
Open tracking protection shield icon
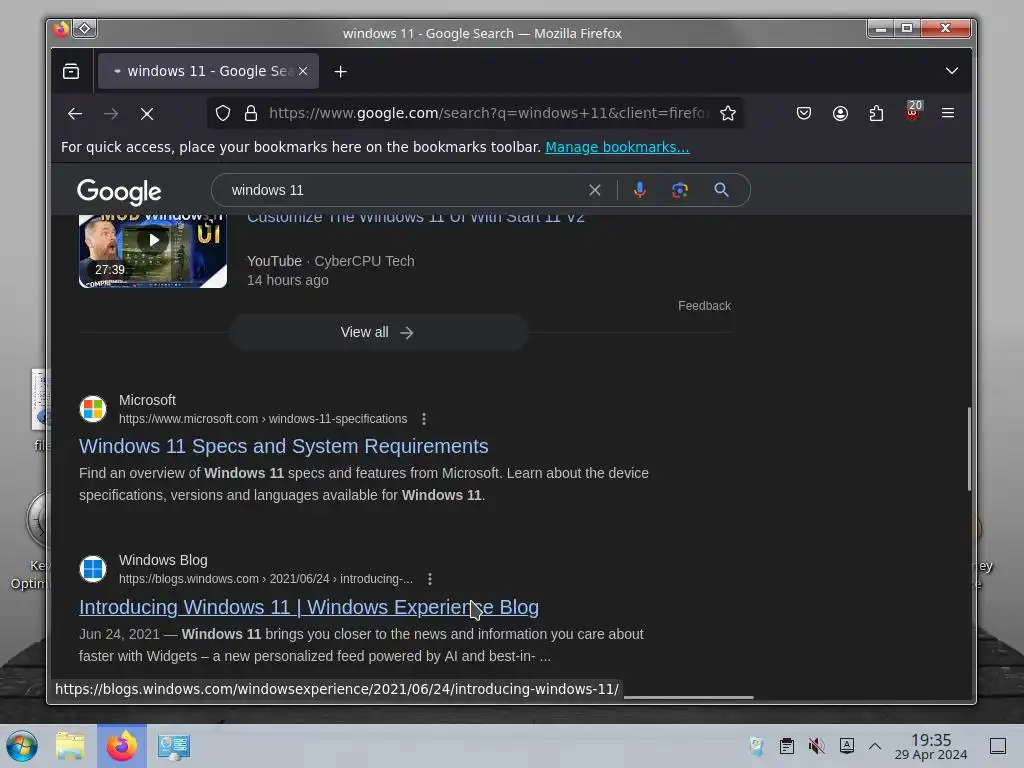tap(223, 114)
